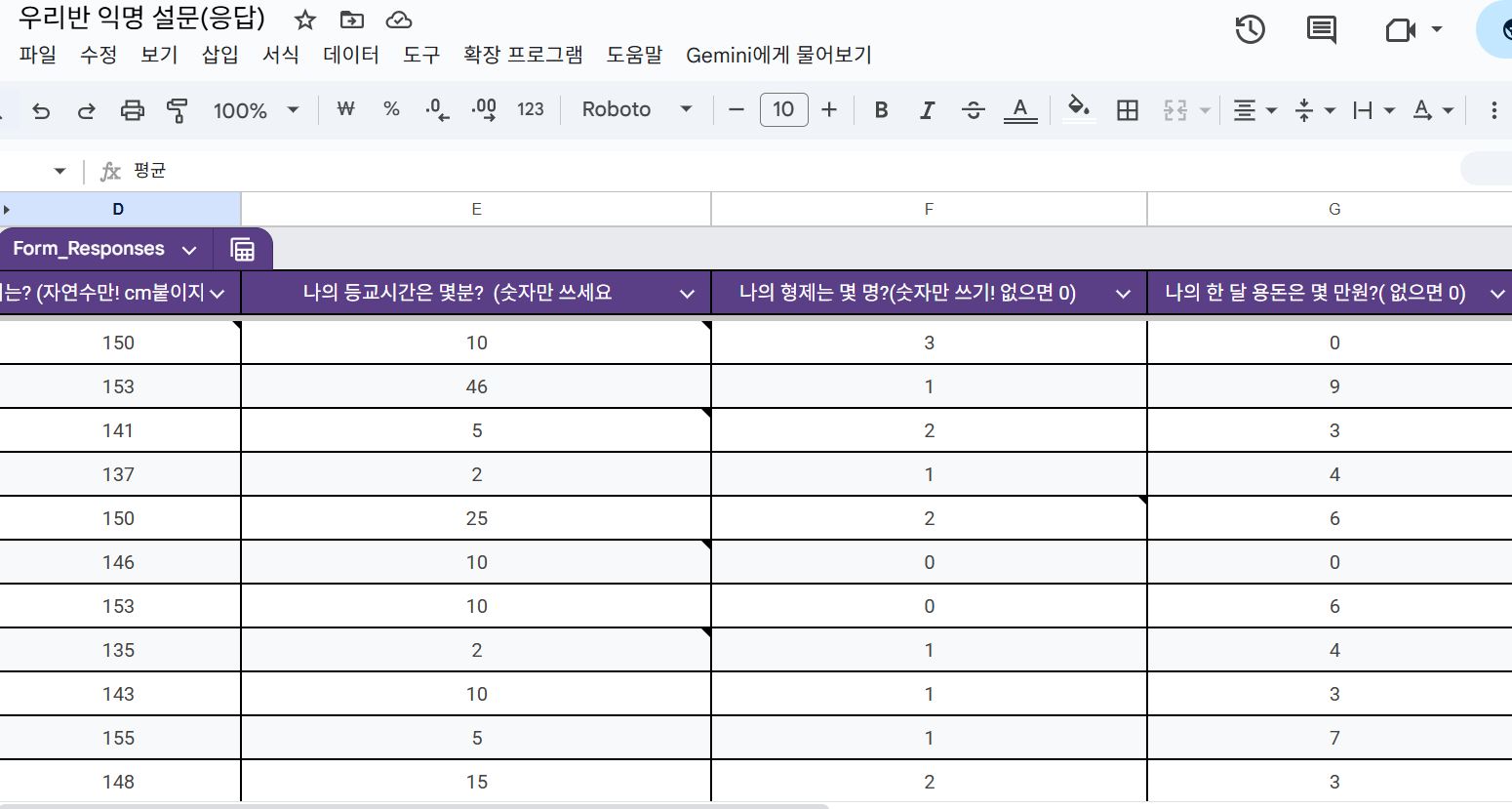Image resolution: width=1512 pixels, height=809 pixels.
Task: Open the borders tool
Action: 1128,110
